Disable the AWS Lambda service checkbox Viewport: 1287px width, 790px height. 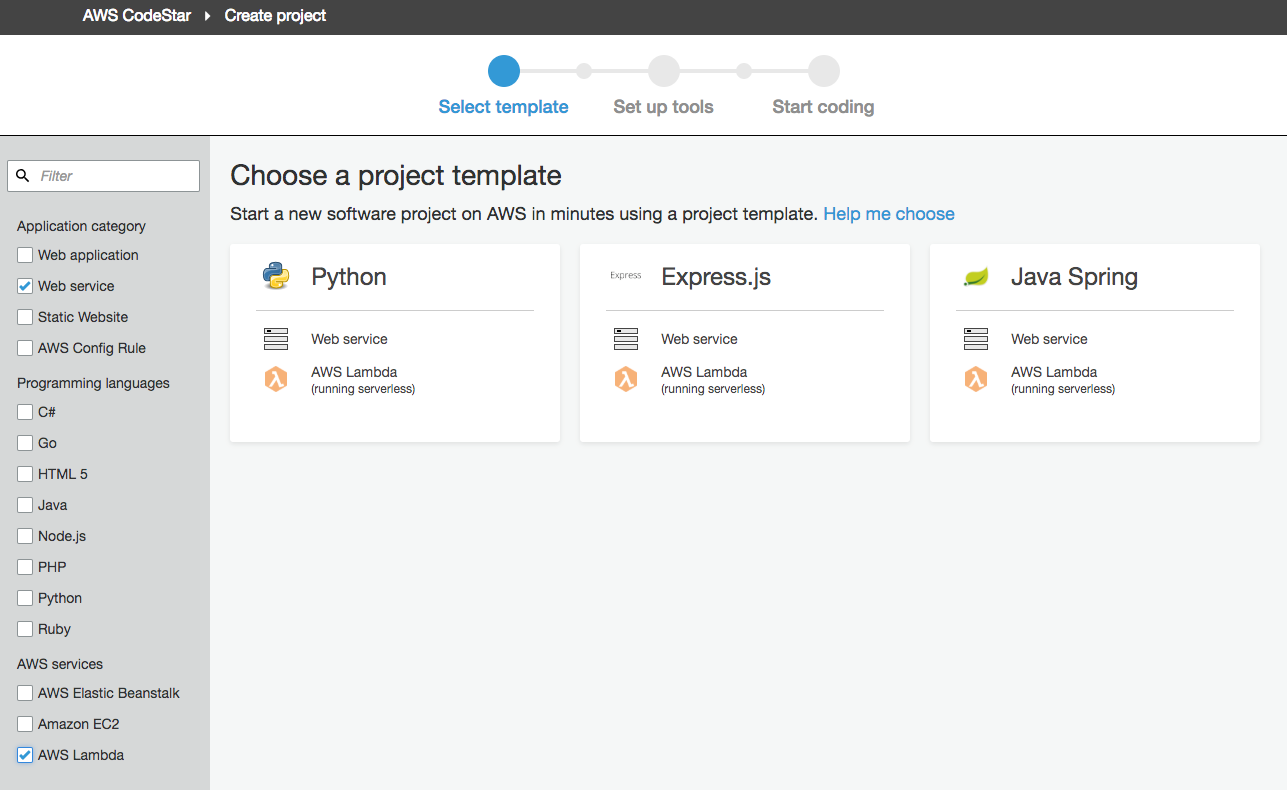[25, 755]
